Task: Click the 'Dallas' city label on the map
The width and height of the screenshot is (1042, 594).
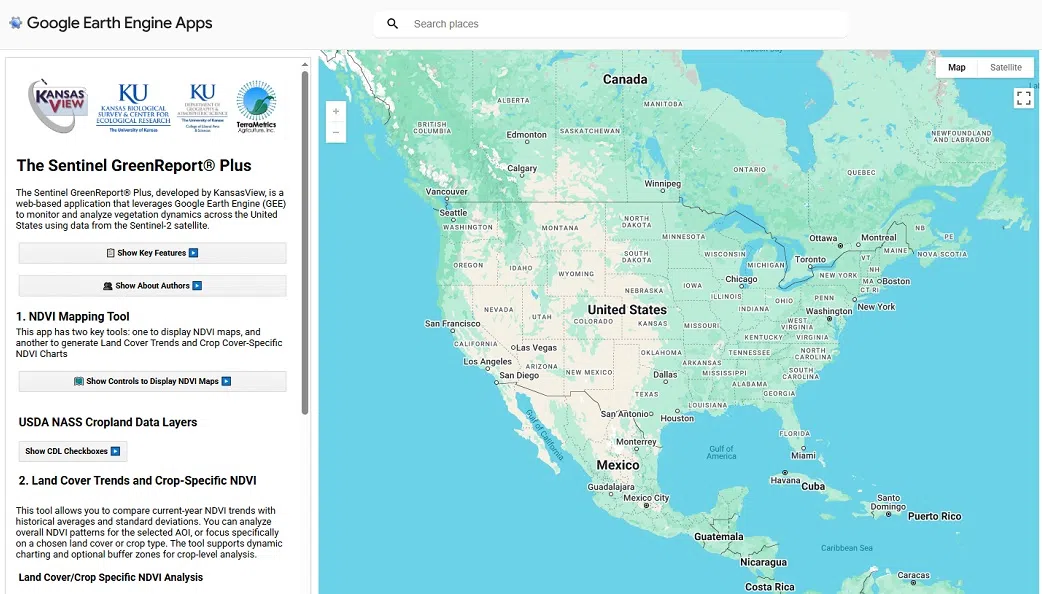Action: click(665, 375)
